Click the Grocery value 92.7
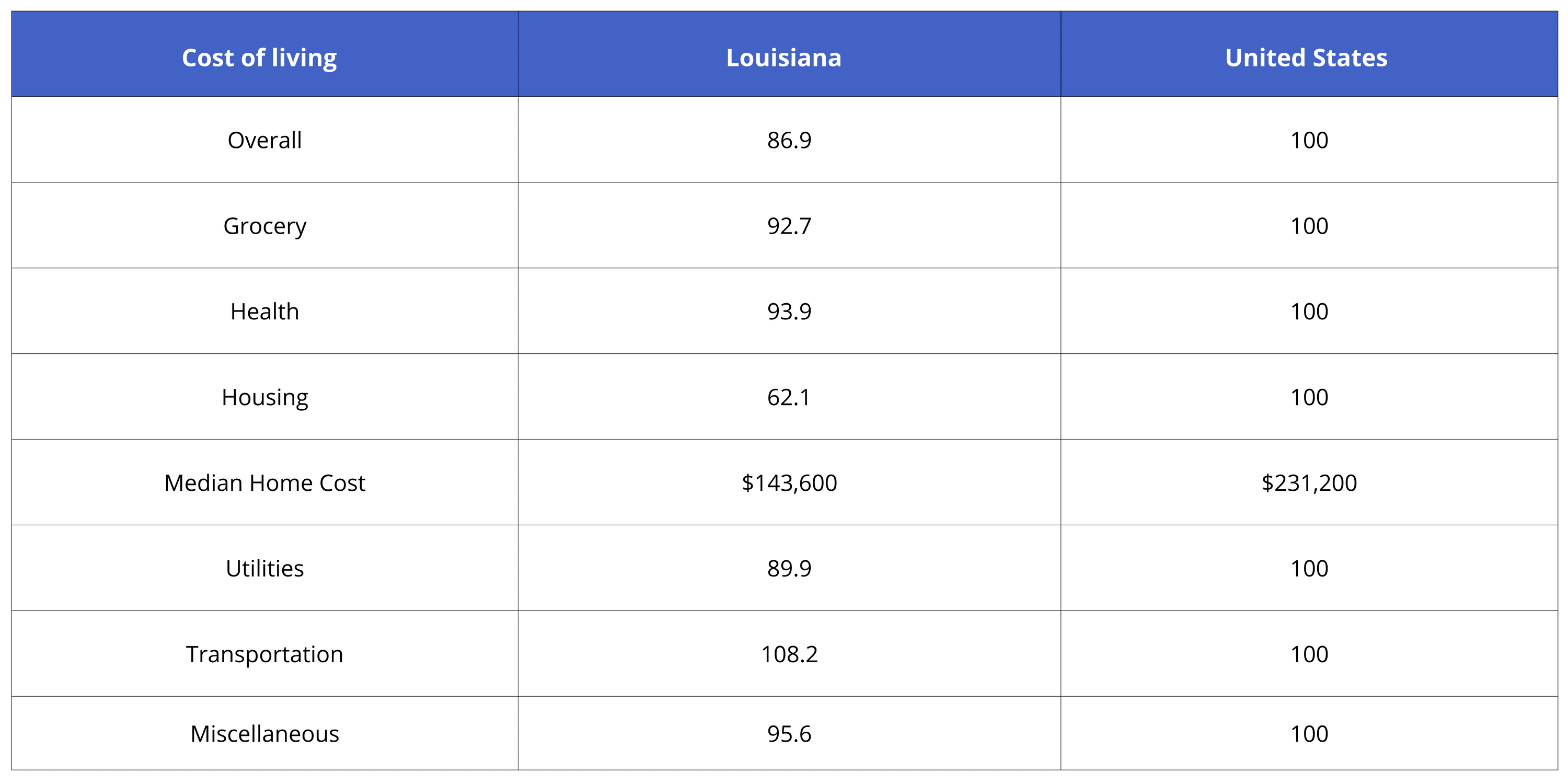Image resolution: width=1568 pixels, height=784 pixels. (789, 226)
